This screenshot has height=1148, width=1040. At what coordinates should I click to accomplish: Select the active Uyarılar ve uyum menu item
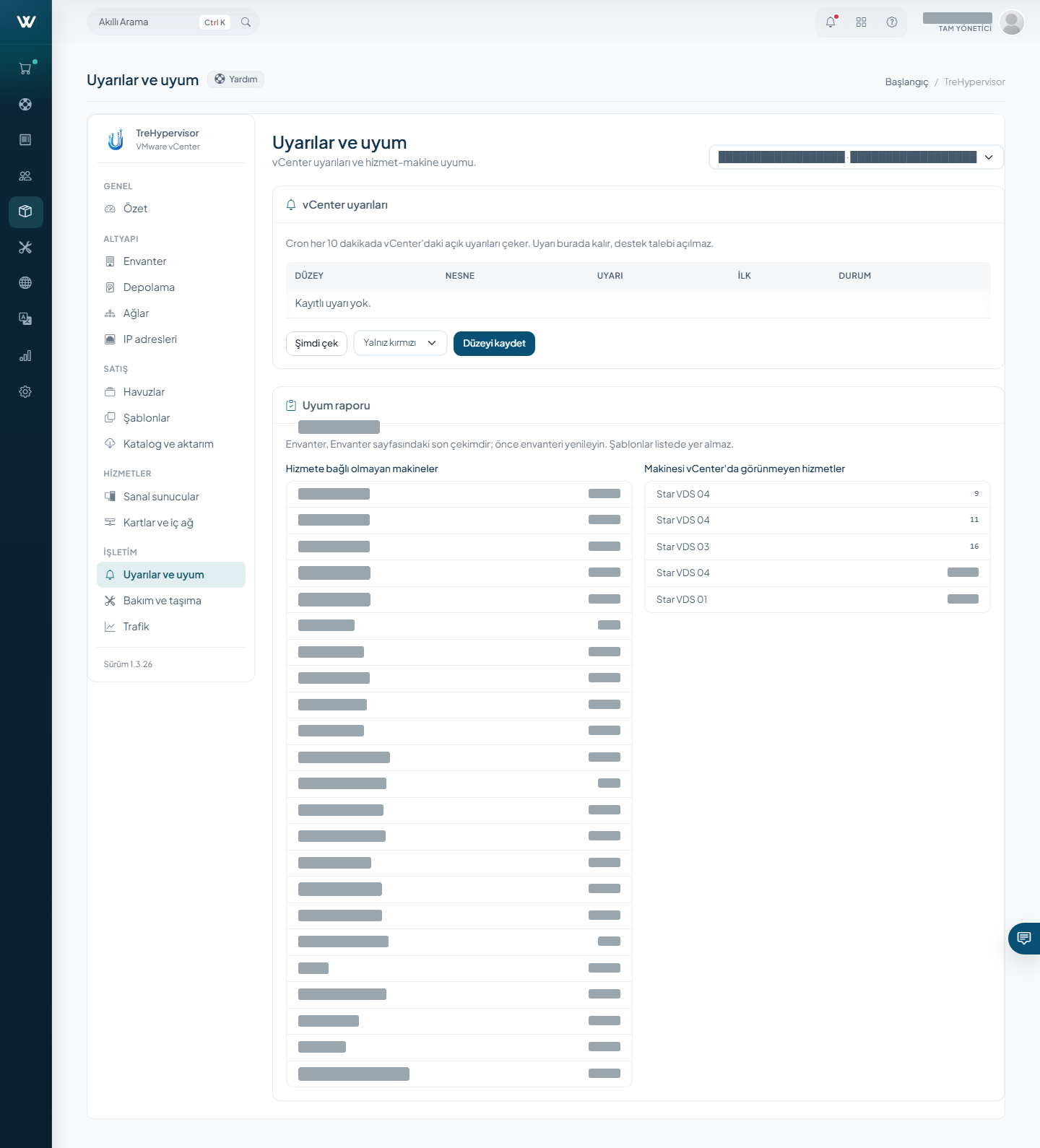point(171,575)
